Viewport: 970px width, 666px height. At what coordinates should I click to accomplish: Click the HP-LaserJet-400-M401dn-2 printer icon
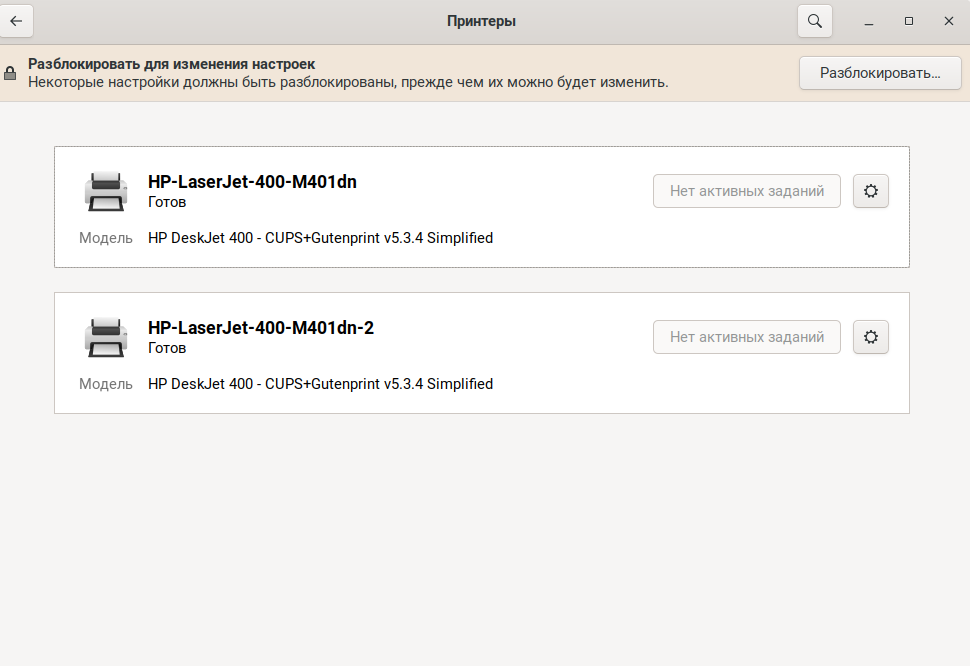pos(105,337)
